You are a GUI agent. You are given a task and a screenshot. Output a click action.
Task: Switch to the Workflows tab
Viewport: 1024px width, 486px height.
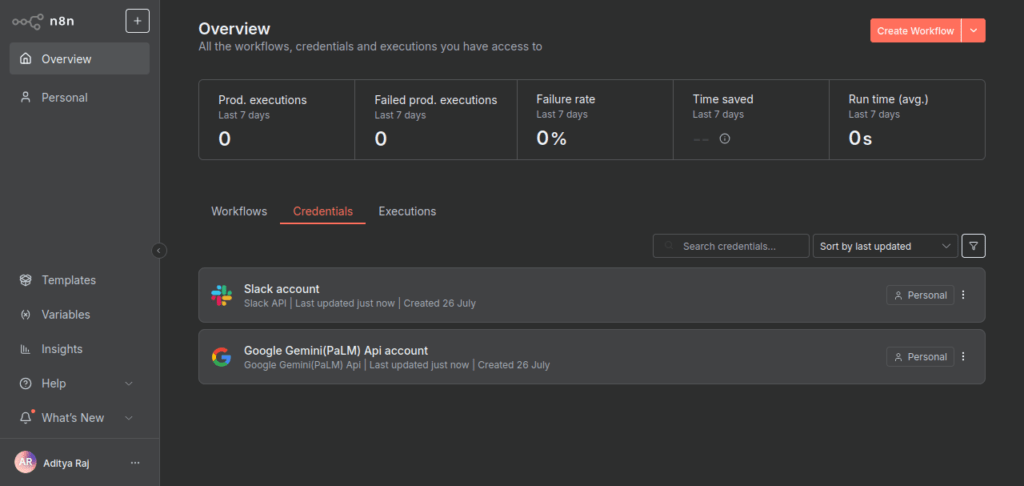(x=239, y=212)
